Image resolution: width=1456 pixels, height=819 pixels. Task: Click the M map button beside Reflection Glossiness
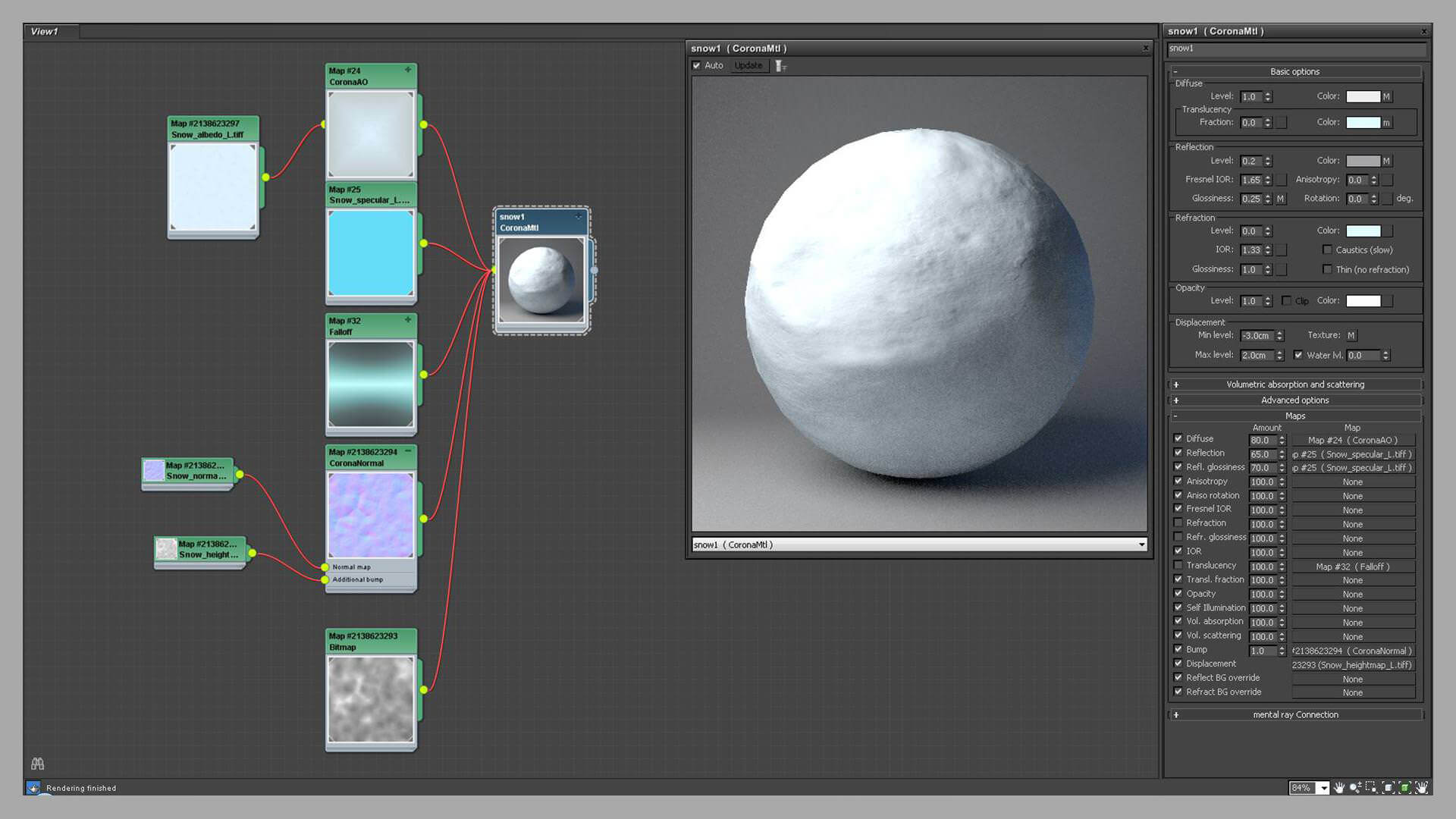1281,199
